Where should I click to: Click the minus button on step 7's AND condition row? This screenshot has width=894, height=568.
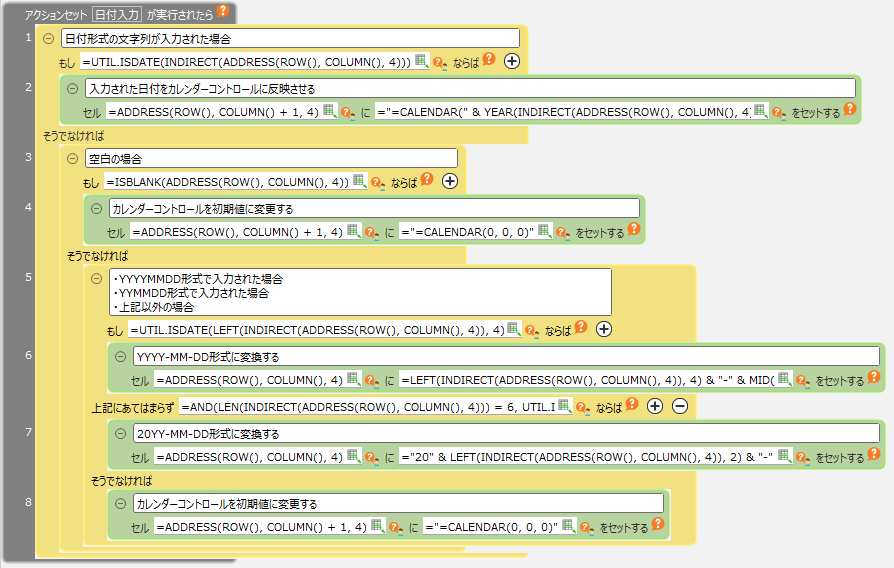679,406
